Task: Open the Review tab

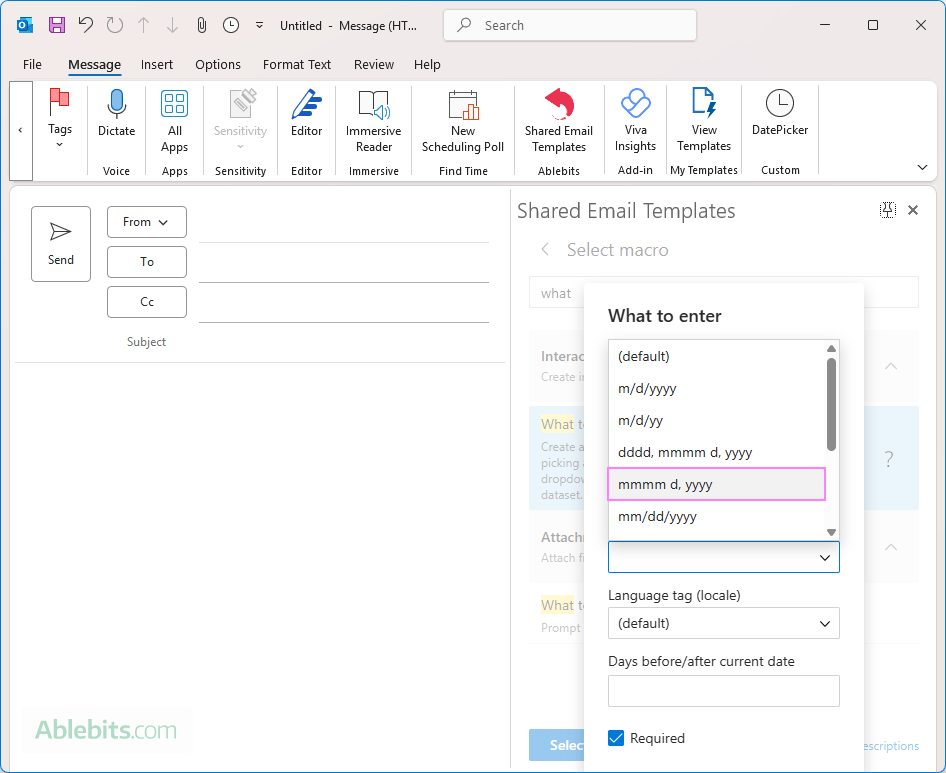Action: [374, 65]
